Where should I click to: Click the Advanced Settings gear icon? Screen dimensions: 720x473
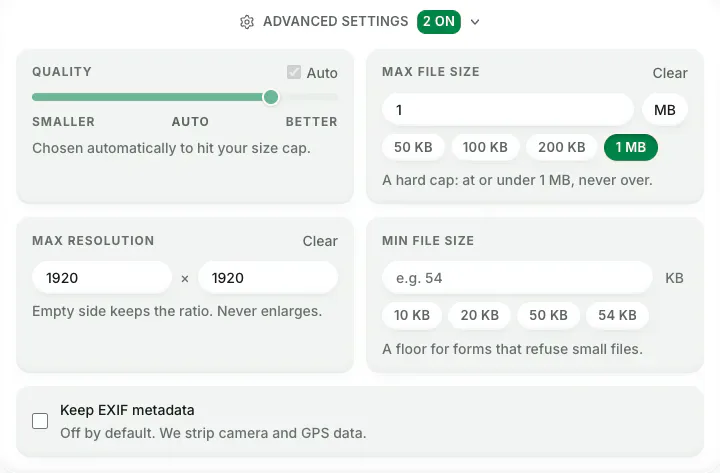[x=247, y=22]
